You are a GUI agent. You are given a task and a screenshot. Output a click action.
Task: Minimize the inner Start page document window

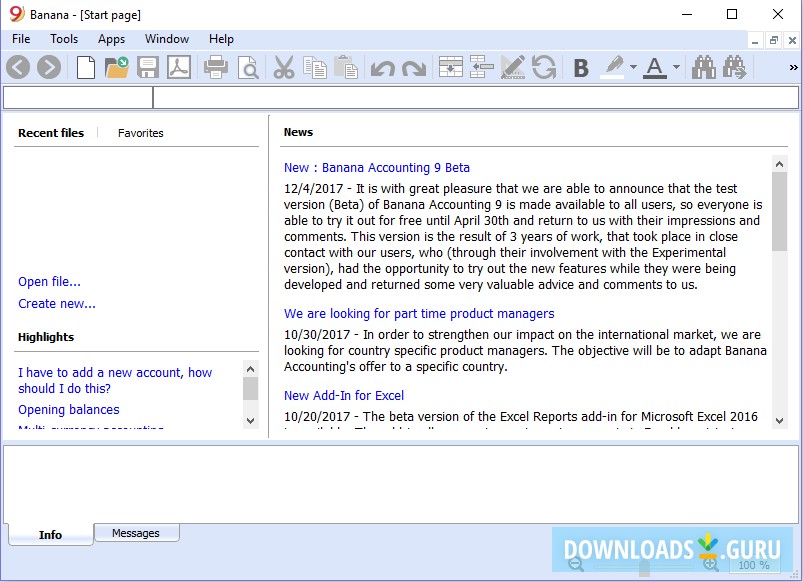tap(755, 40)
